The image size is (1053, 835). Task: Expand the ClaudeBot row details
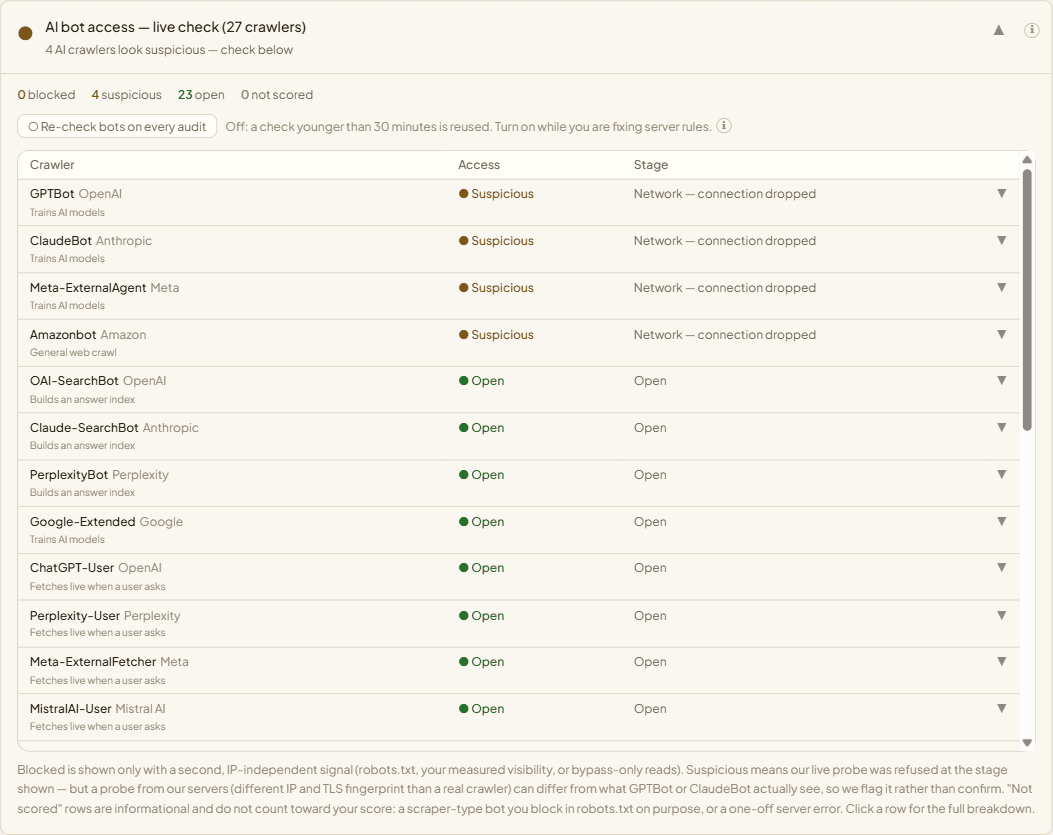(x=1001, y=240)
